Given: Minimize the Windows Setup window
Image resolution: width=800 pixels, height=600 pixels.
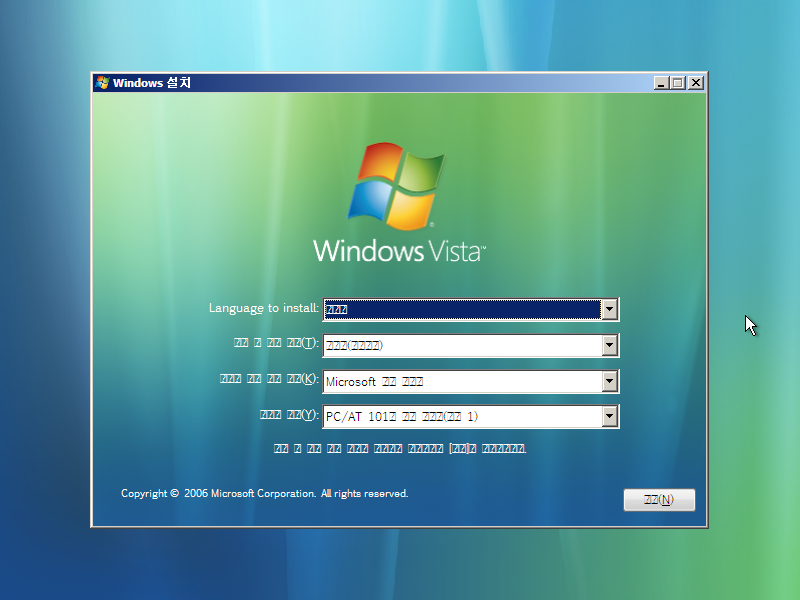Looking at the screenshot, I should (x=662, y=83).
